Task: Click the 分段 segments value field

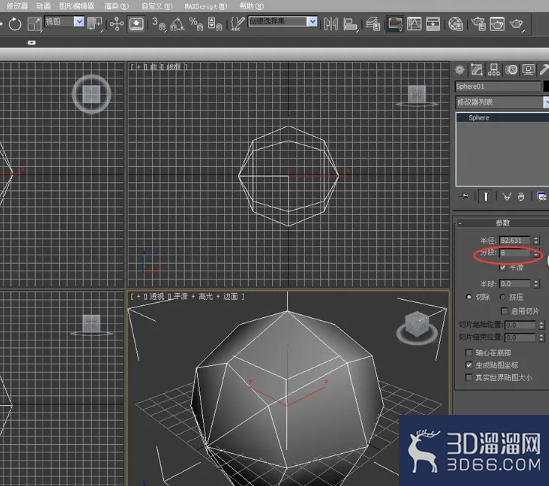Action: tap(515, 253)
